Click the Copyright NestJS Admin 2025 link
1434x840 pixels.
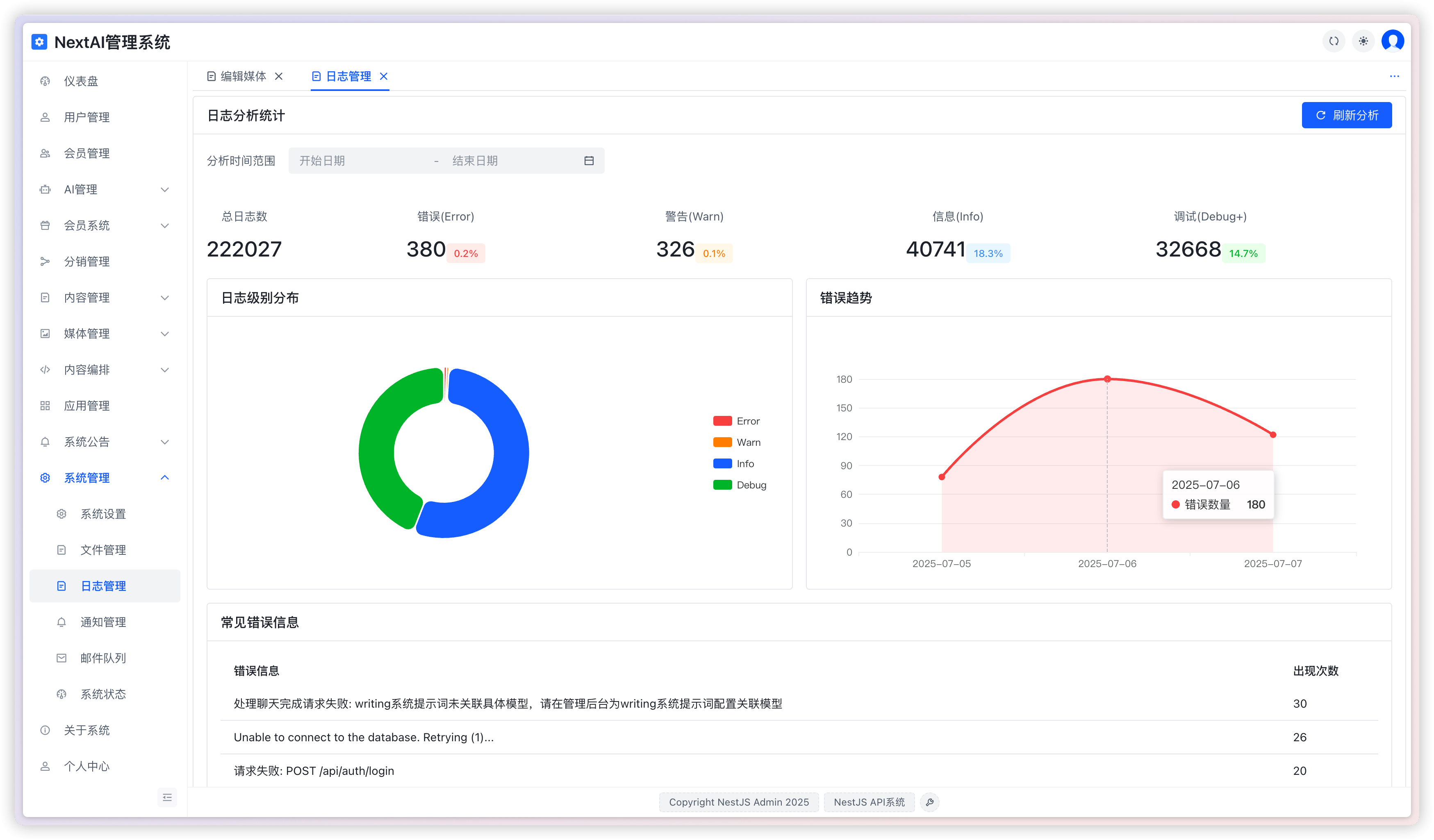(x=739, y=802)
